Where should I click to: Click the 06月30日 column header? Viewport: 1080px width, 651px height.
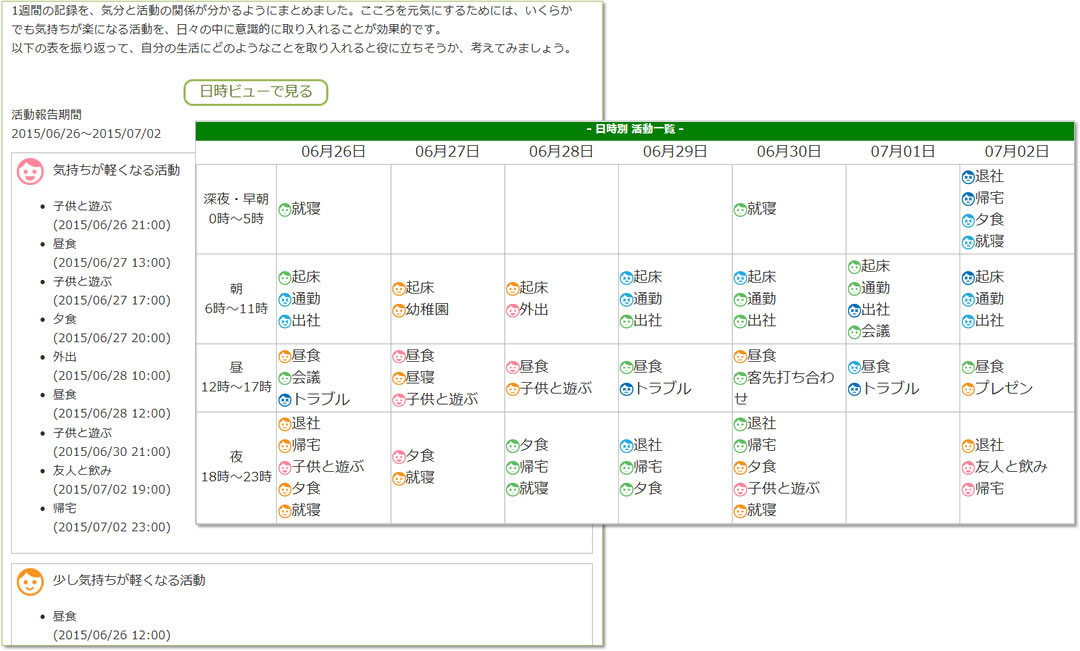pos(789,152)
